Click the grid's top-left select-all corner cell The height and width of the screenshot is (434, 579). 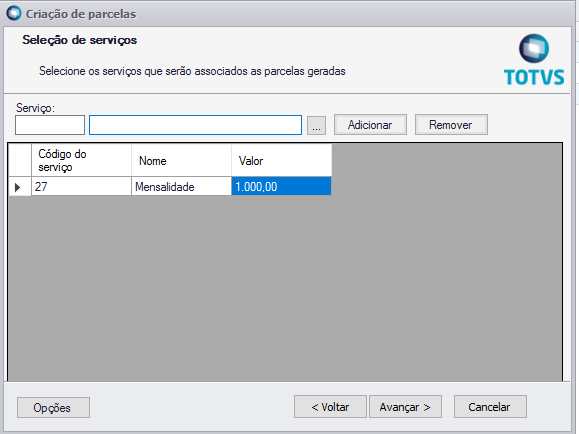coord(20,160)
